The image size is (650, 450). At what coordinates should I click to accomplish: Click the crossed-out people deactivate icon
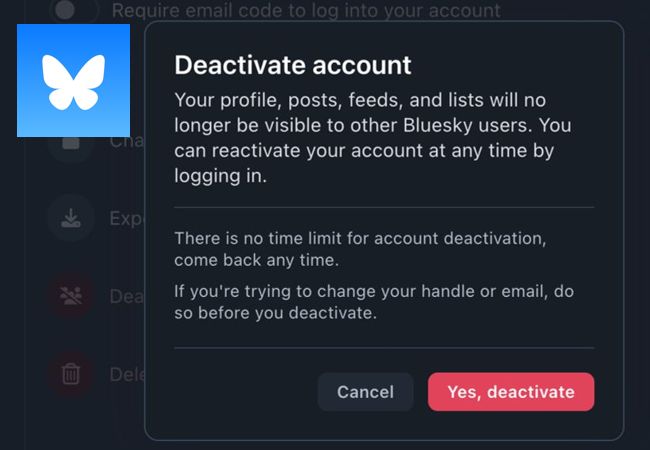pyautogui.click(x=71, y=296)
